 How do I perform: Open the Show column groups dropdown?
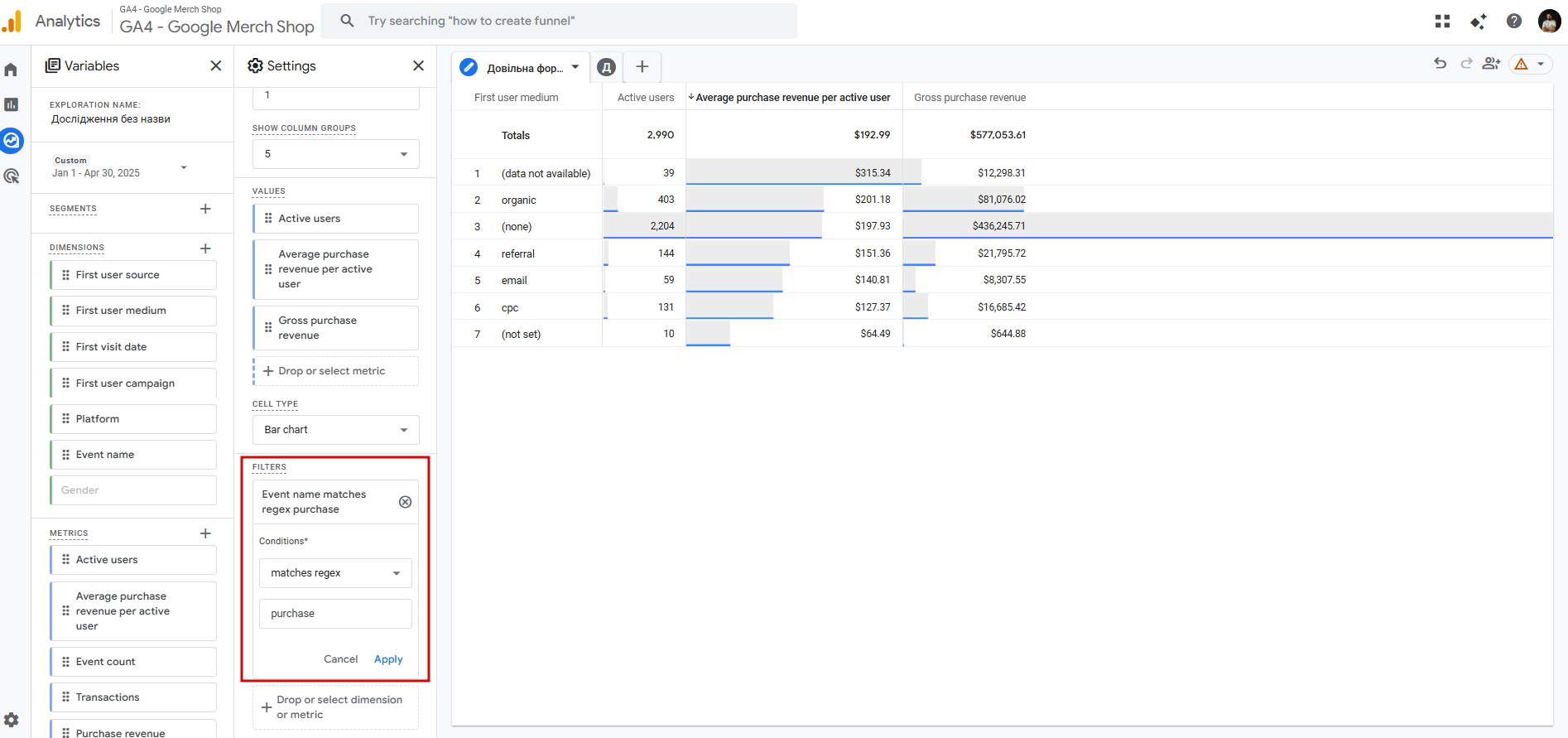335,154
